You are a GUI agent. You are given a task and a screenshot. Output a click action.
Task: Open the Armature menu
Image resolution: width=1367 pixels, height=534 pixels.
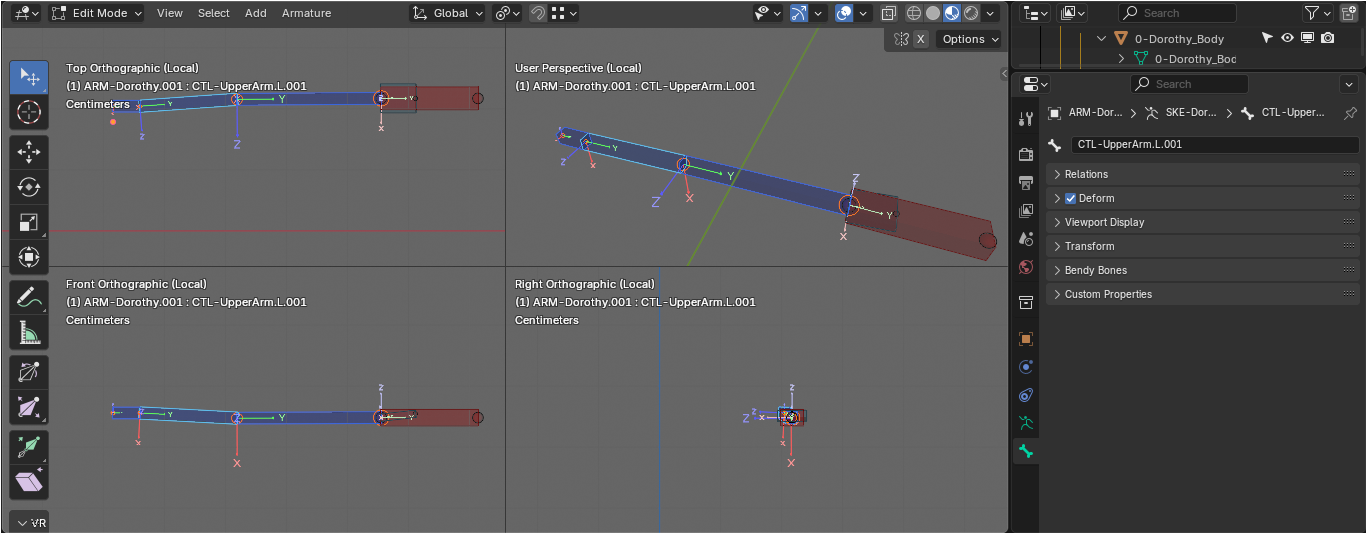click(x=306, y=13)
